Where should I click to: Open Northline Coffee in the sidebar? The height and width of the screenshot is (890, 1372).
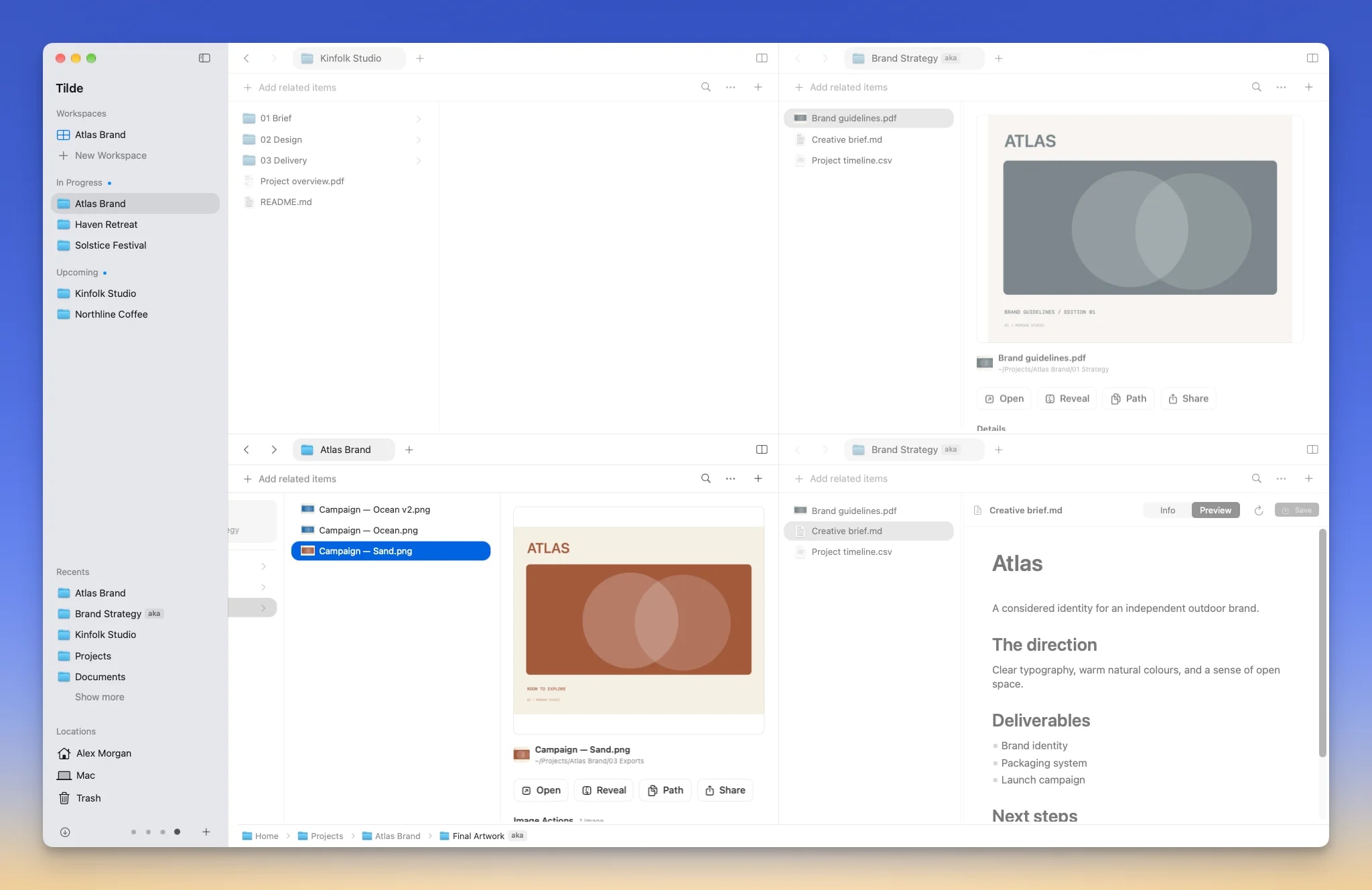[135, 314]
